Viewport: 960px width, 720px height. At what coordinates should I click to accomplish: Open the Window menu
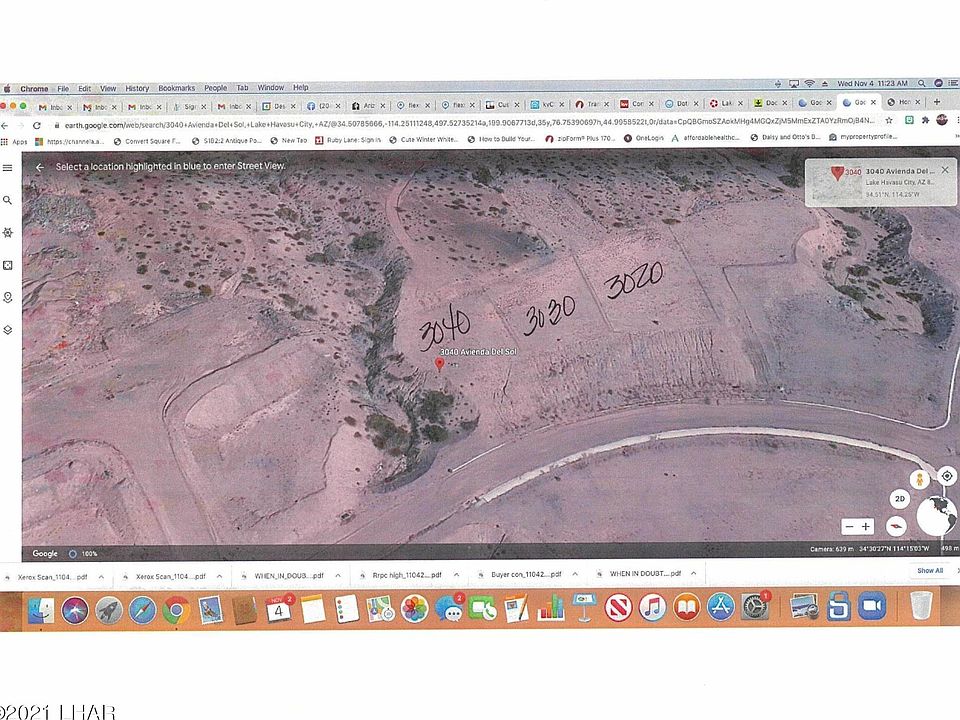(x=271, y=88)
